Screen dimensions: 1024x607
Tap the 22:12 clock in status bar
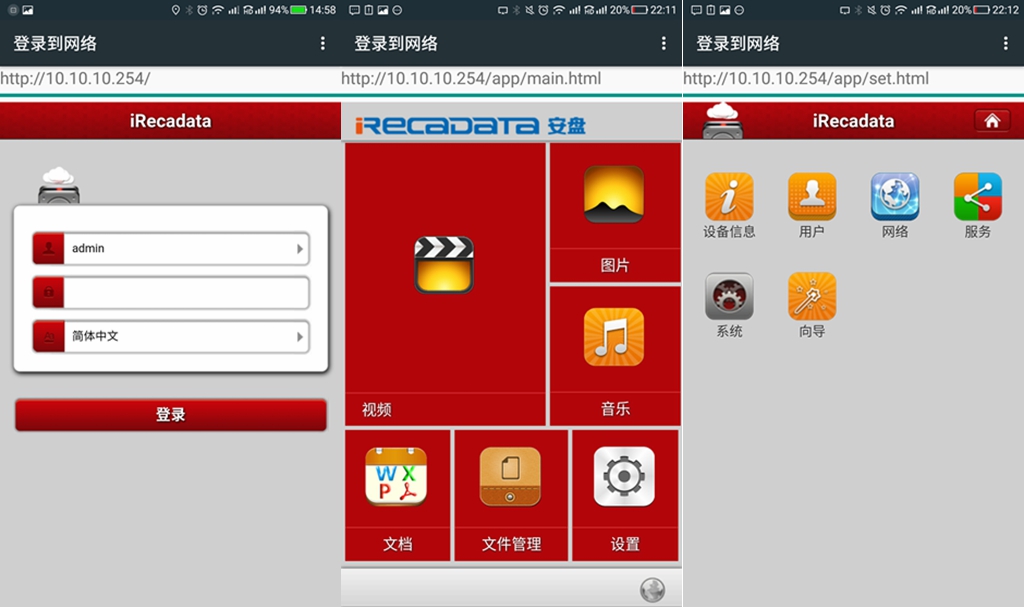pyautogui.click(x=1005, y=10)
